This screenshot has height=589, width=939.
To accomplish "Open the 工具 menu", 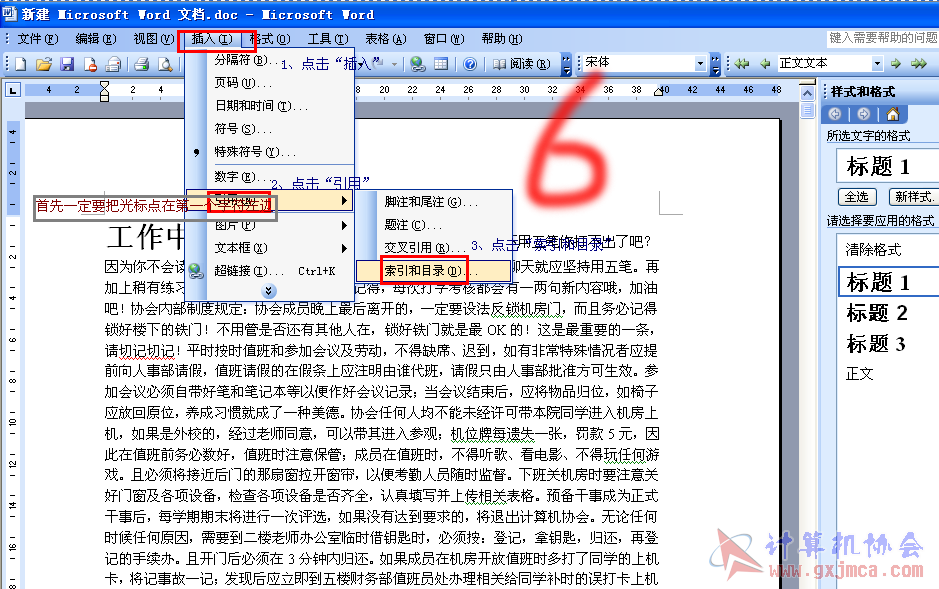I will point(328,39).
